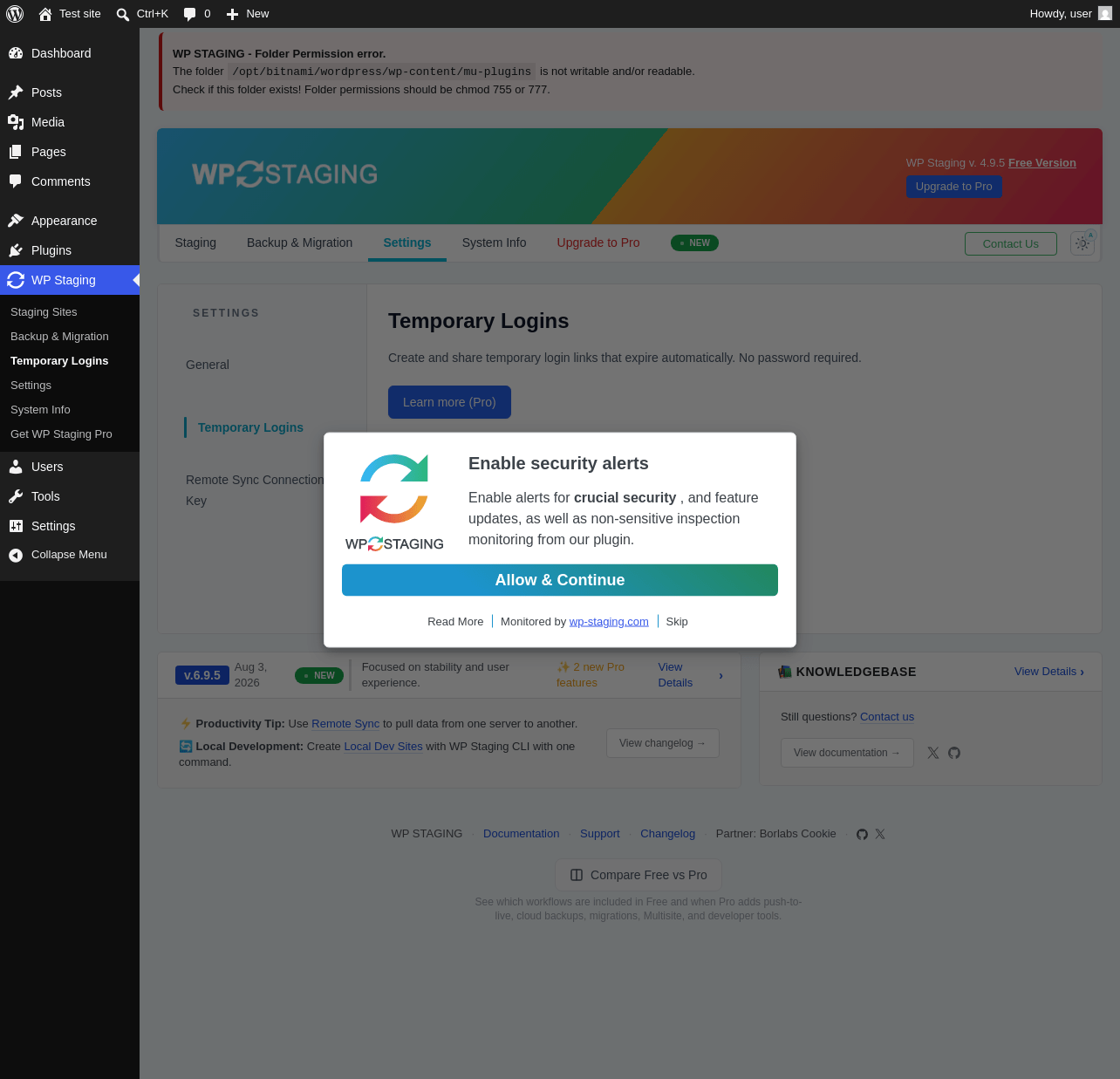Open Staging Sites submenu item
Image resolution: width=1120 pixels, height=1079 pixels.
pos(44,312)
